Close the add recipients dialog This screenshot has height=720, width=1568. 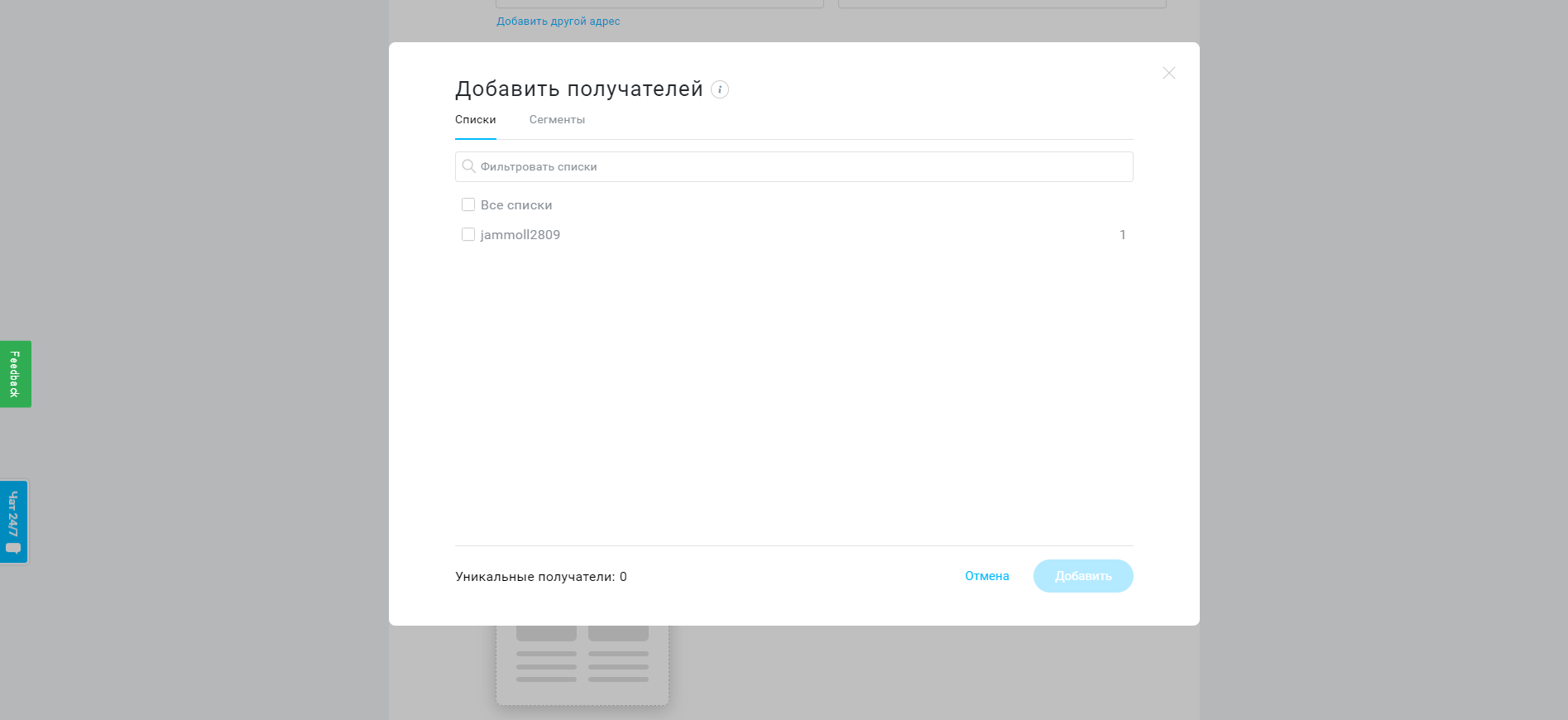[x=1168, y=73]
